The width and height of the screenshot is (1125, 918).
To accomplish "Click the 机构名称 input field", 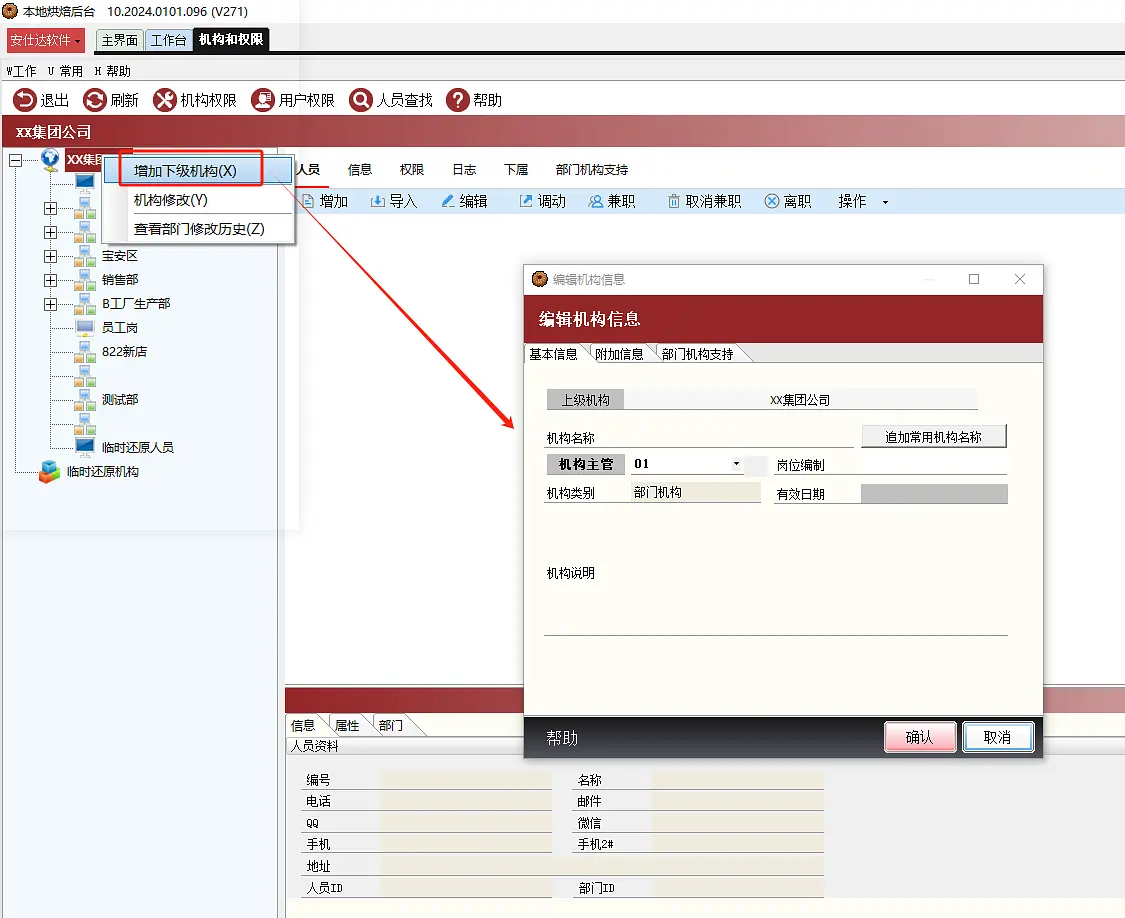I will point(725,437).
